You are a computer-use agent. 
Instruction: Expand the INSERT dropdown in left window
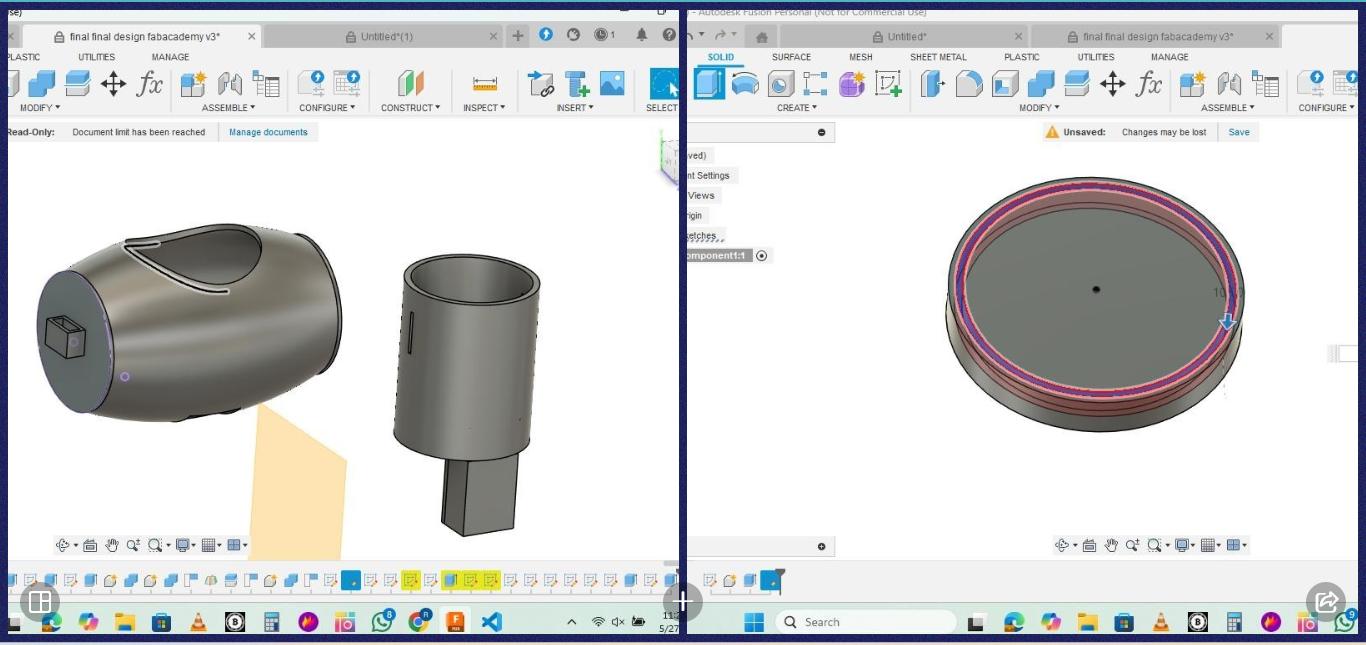pyautogui.click(x=575, y=107)
